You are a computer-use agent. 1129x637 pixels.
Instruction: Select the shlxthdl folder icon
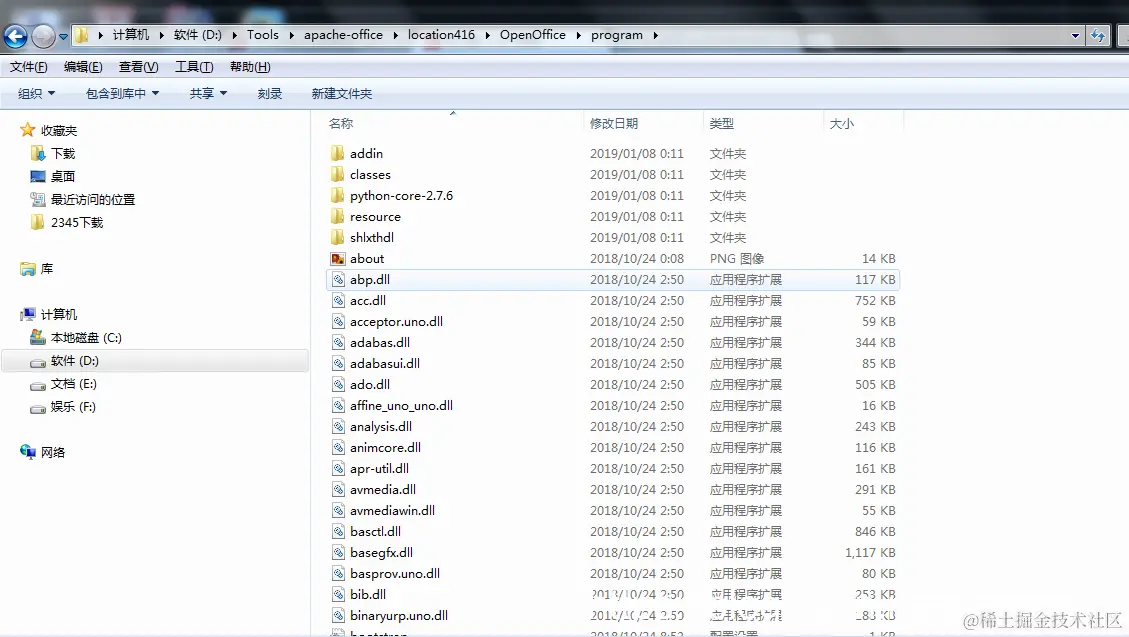pyautogui.click(x=338, y=237)
